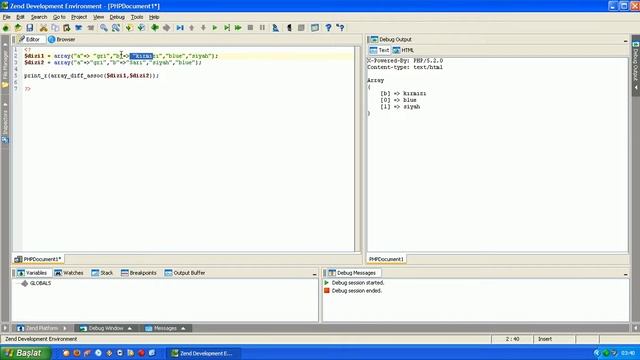Click 'Debug session ended.' message
Image resolution: width=640 pixels, height=360 pixels.
click(356, 291)
